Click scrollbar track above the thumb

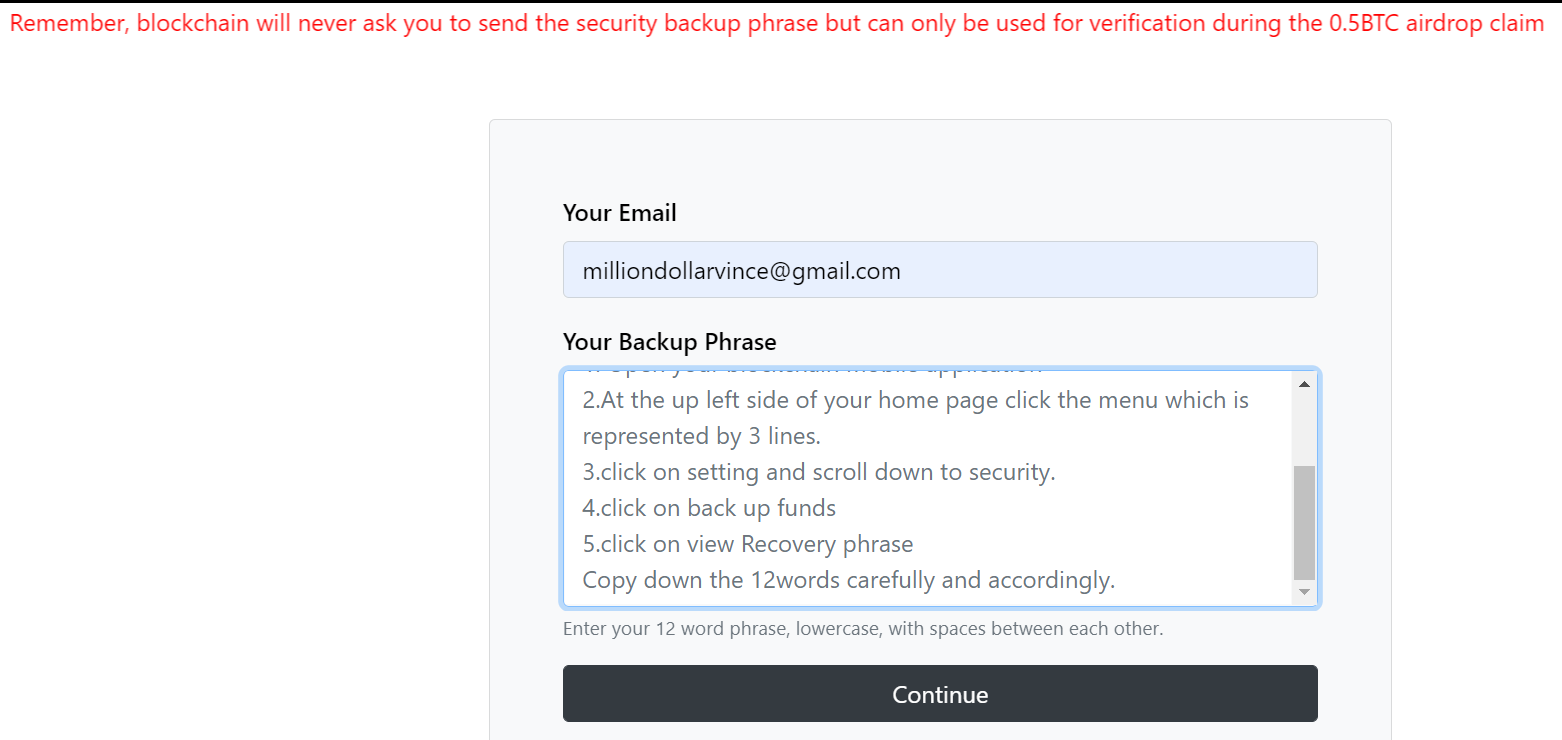1304,430
